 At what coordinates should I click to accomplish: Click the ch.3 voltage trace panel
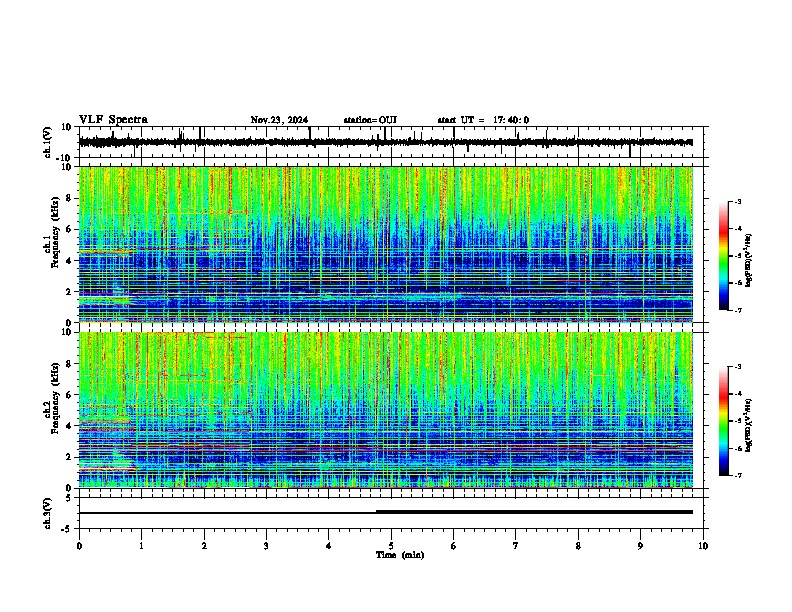(x=393, y=513)
